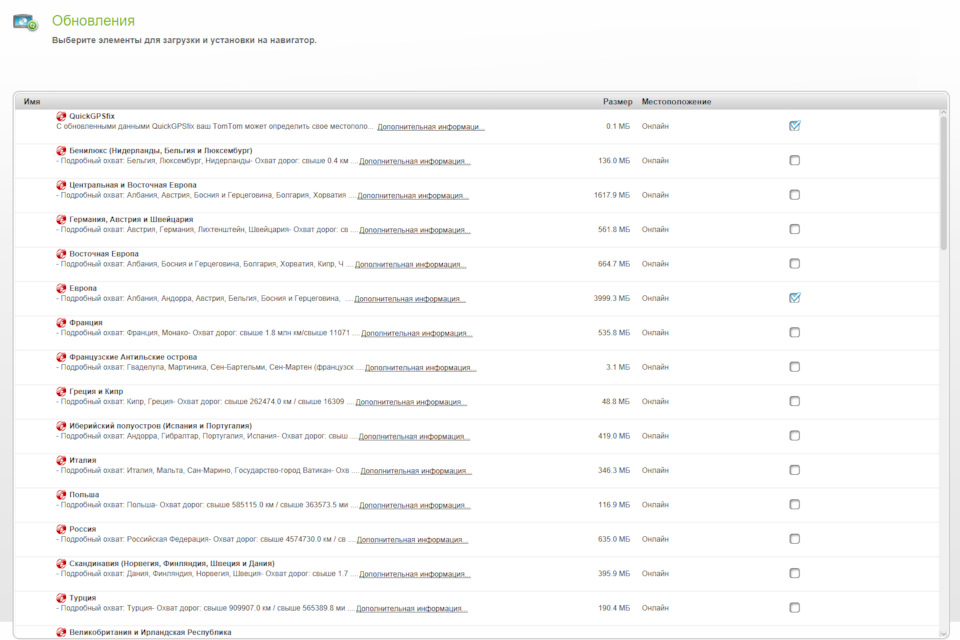Open Дополнительная информация link for Франция
Viewport: 960px width, 640px height.
pyautogui.click(x=416, y=333)
